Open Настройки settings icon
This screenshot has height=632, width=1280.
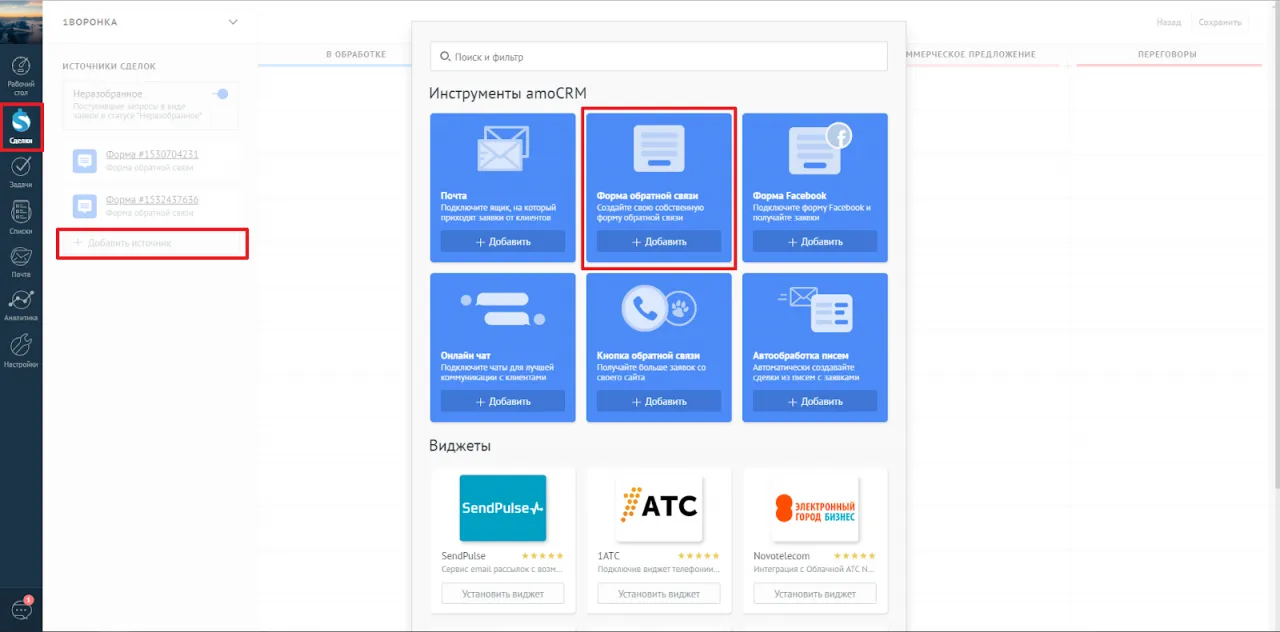click(x=21, y=351)
